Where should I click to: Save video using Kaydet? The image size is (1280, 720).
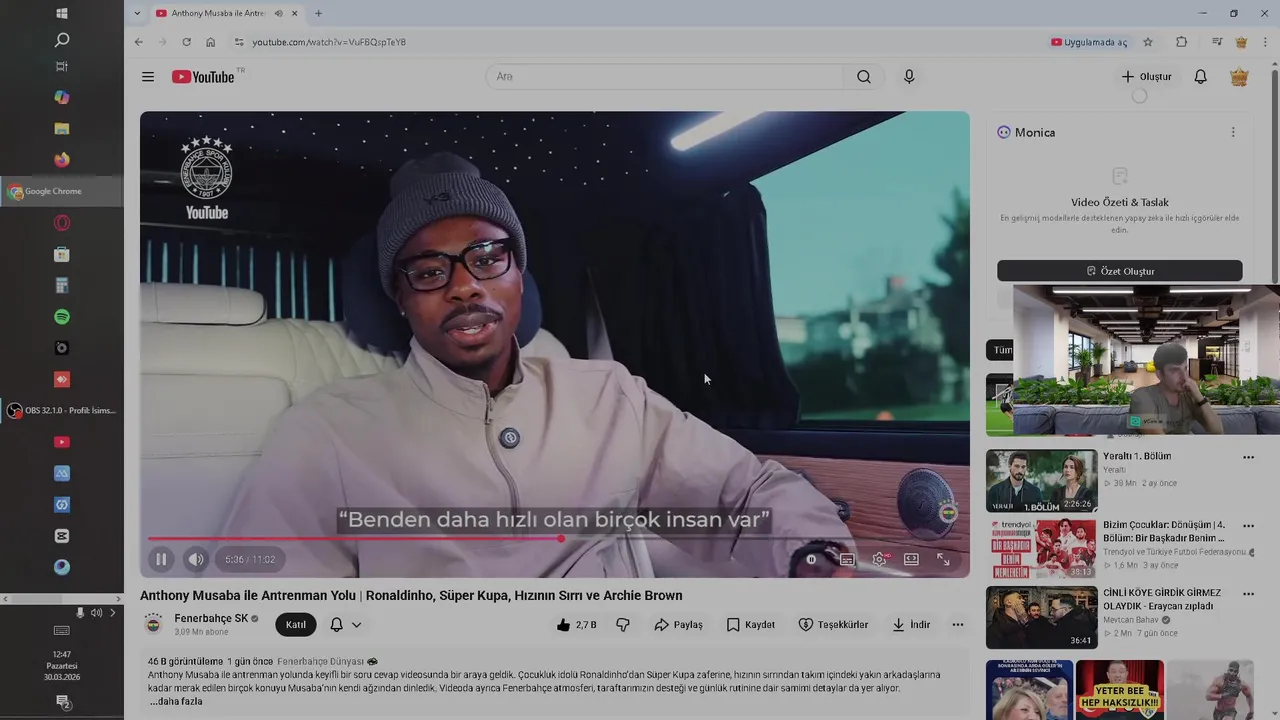point(751,625)
